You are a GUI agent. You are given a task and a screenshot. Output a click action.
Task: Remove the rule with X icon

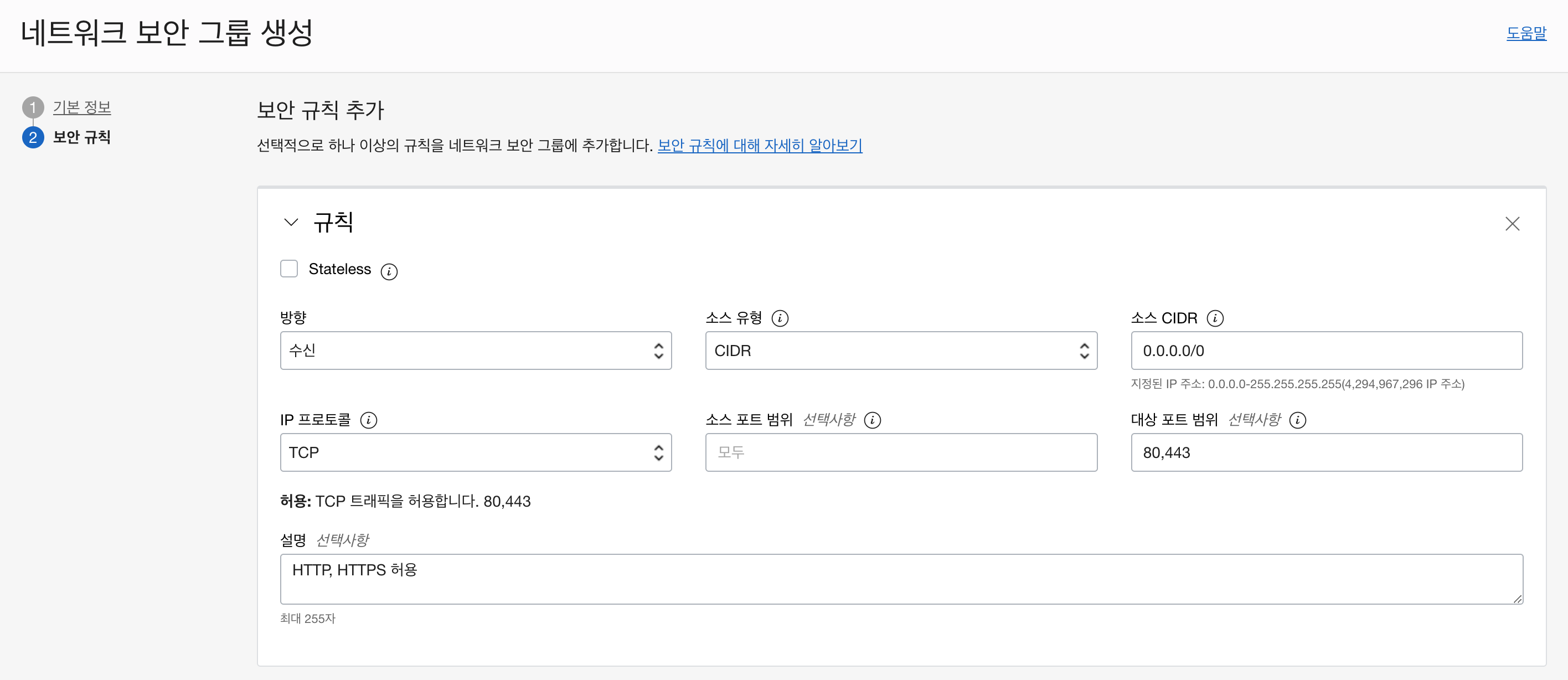(x=1512, y=224)
